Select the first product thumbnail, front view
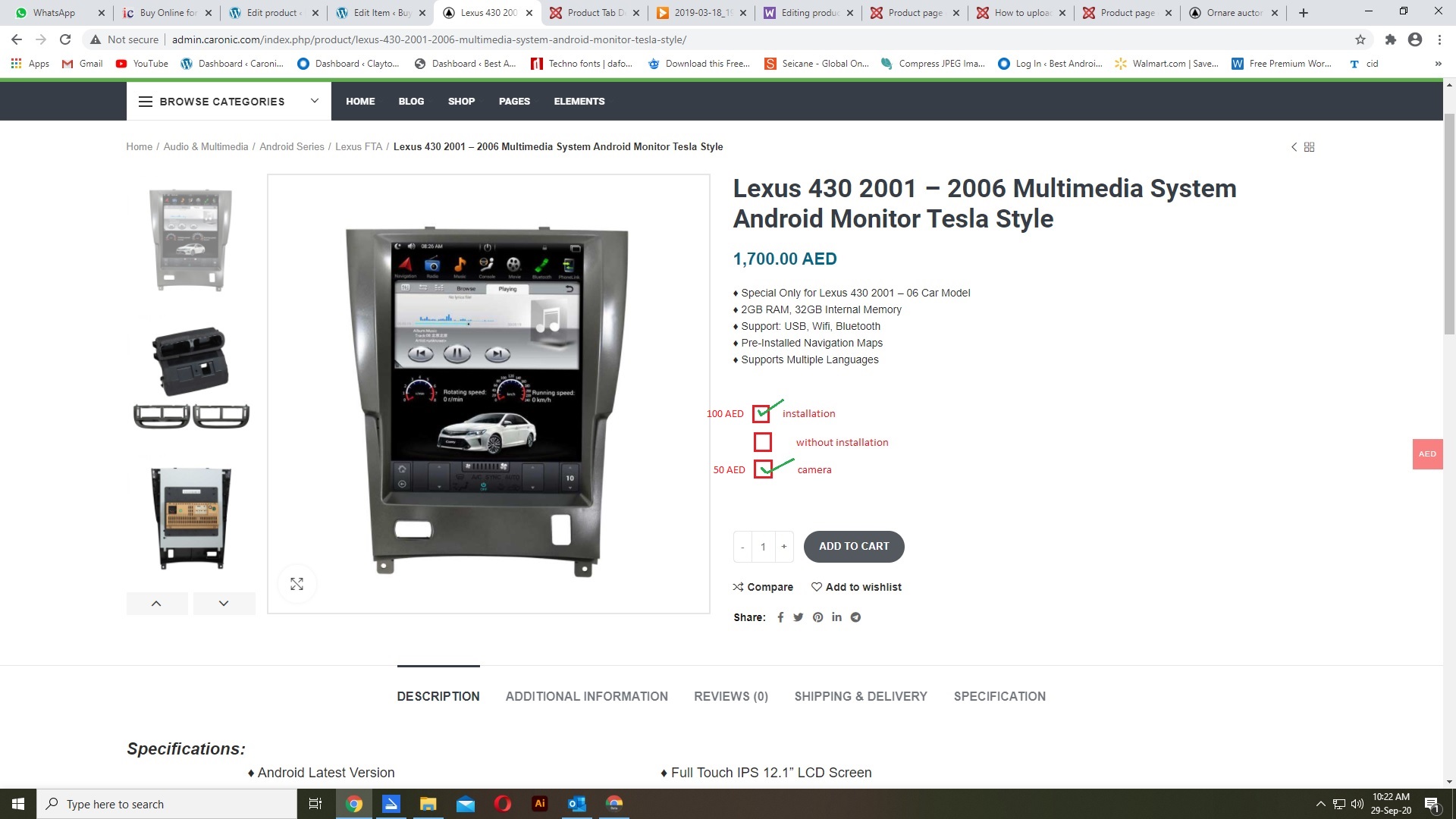 click(x=191, y=239)
